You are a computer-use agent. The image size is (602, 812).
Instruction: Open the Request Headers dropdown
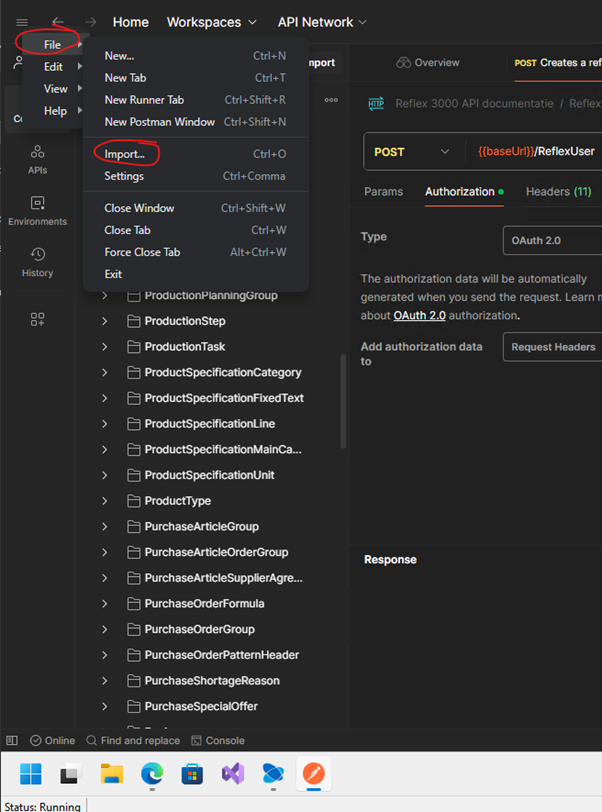click(552, 347)
